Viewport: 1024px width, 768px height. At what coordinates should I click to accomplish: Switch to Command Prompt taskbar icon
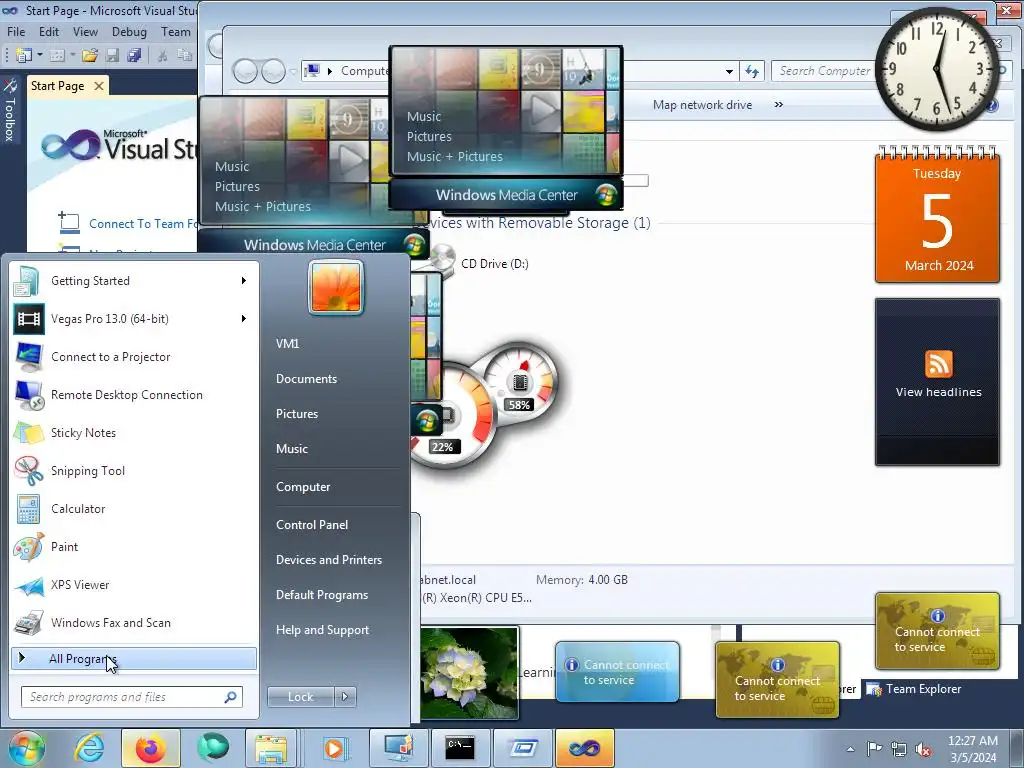click(x=460, y=748)
